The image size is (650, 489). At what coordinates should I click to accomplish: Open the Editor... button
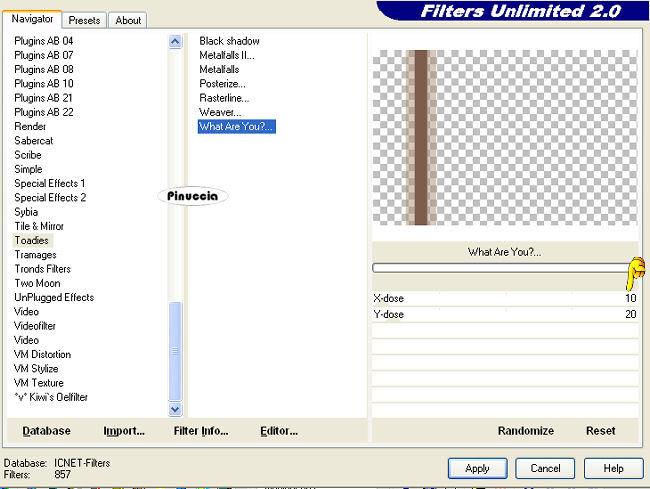click(279, 431)
